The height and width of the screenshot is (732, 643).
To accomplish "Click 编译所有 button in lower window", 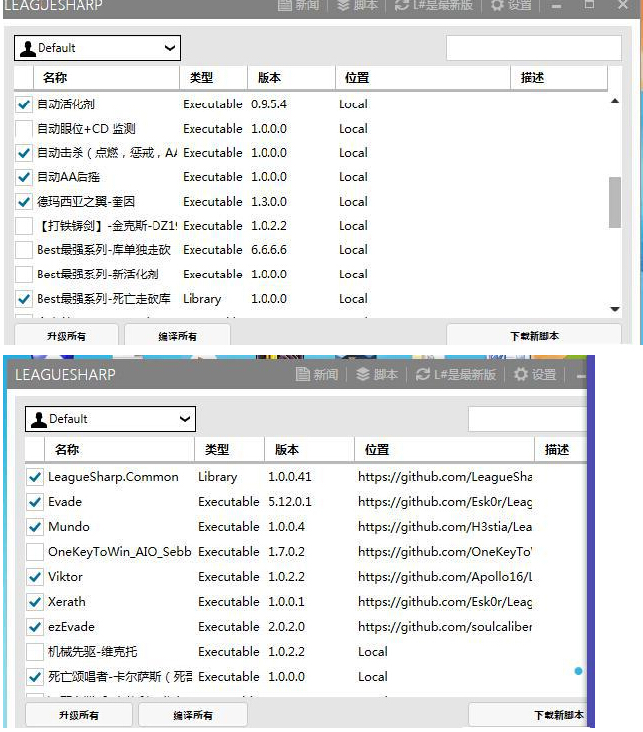I will (x=192, y=715).
